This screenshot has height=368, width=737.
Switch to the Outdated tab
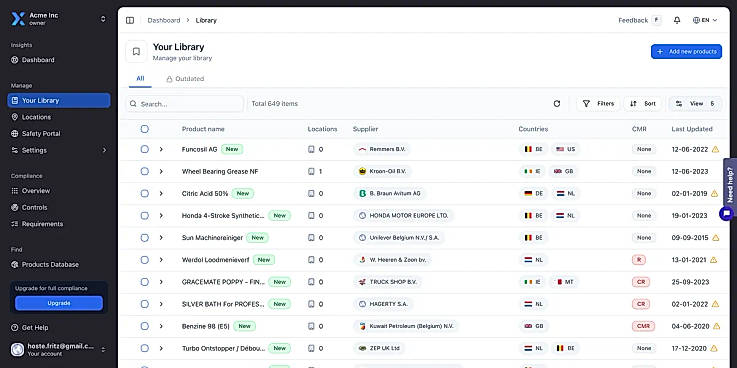[185, 79]
